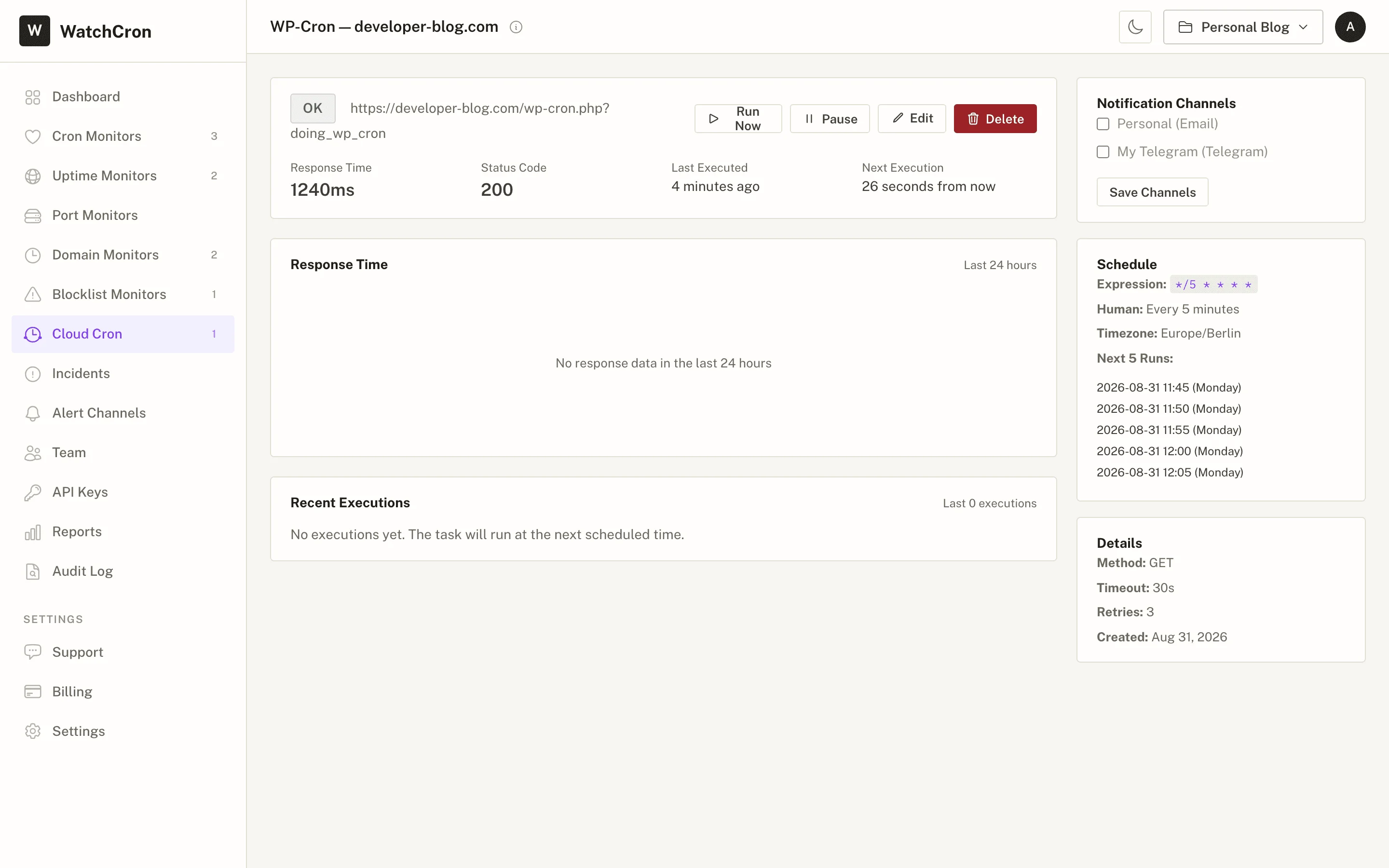Toggle dark mode with the moon icon
1389x868 pixels.
tap(1135, 27)
